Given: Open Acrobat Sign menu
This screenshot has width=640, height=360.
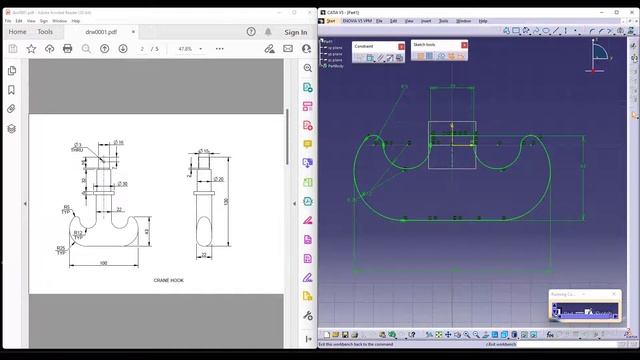Looking at the screenshot, I should [x=44, y=21].
